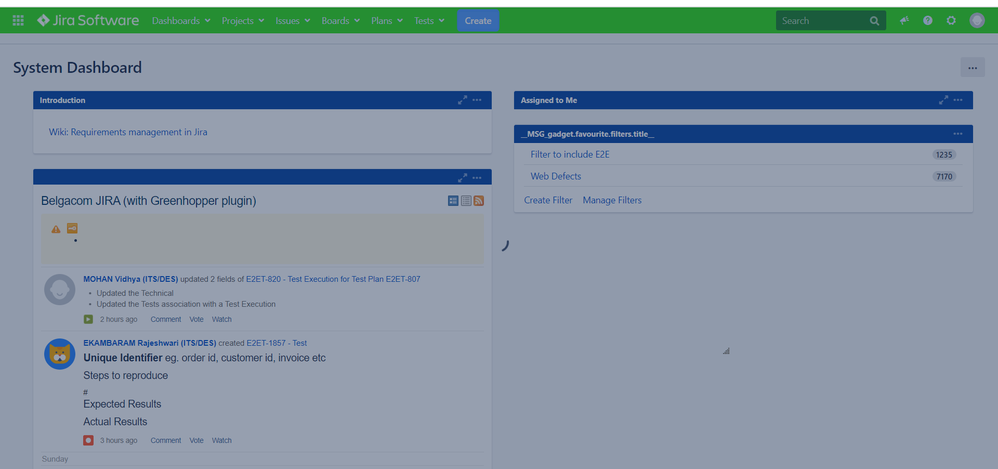Click the orange warning triangle icon
Viewport: 998px width, 469px height.
tap(56, 228)
